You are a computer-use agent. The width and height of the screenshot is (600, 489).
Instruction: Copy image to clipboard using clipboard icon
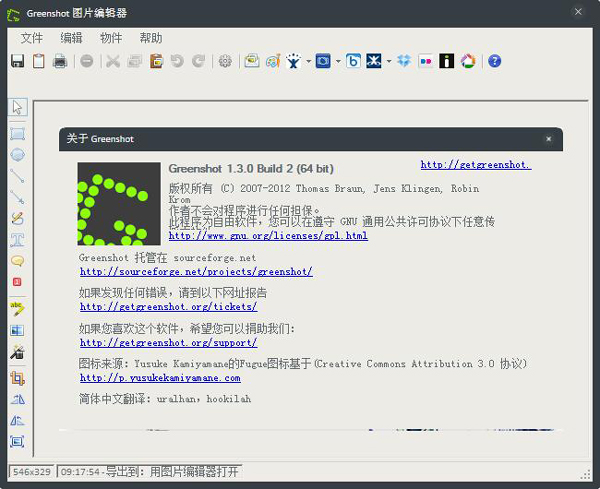click(x=39, y=61)
